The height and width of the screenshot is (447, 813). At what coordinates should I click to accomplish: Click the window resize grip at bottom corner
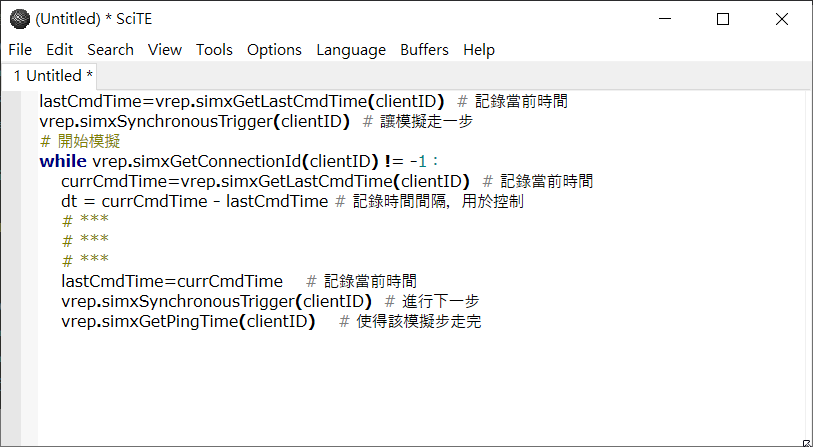coord(806,442)
